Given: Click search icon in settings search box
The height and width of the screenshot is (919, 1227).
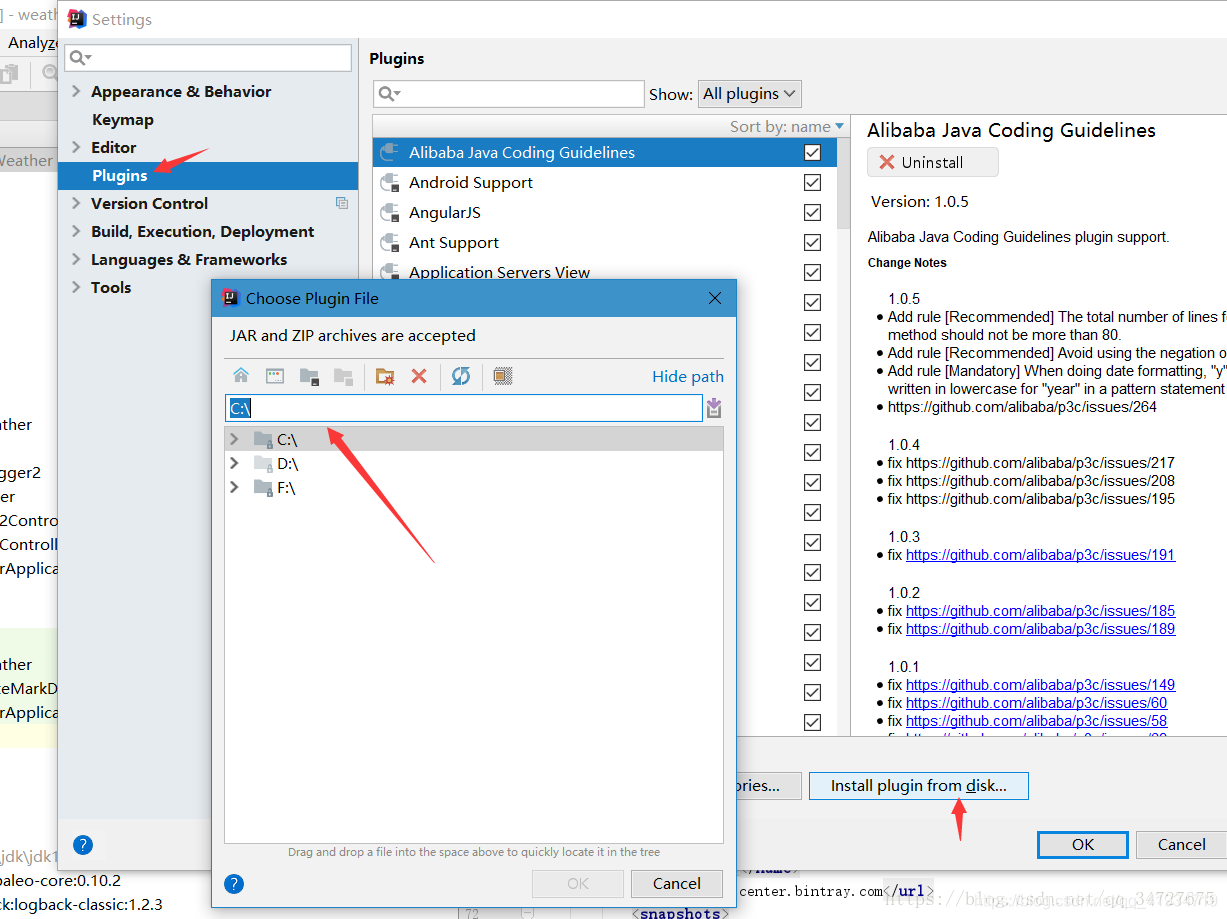Looking at the screenshot, I should pos(80,58).
